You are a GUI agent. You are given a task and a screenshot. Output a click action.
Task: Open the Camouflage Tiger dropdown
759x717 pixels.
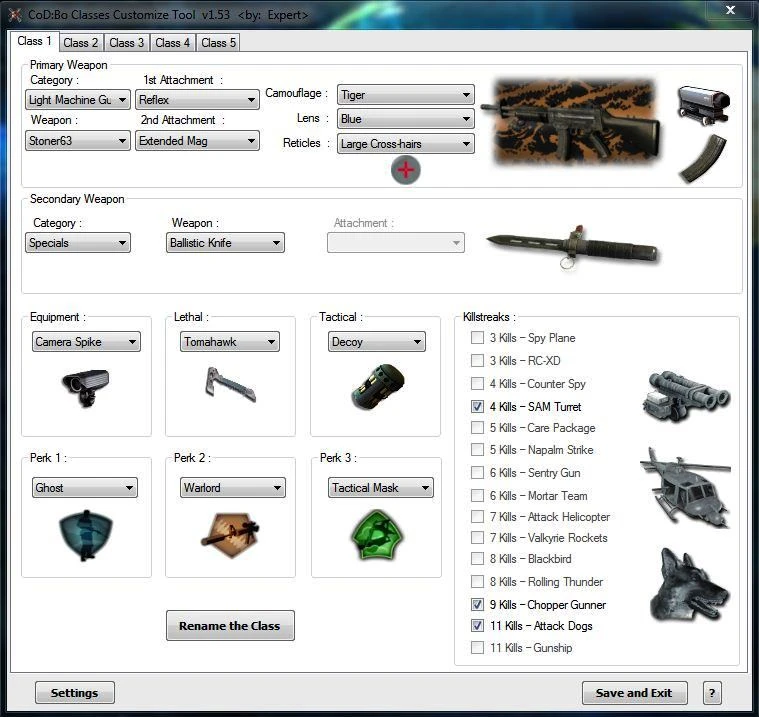coord(406,95)
